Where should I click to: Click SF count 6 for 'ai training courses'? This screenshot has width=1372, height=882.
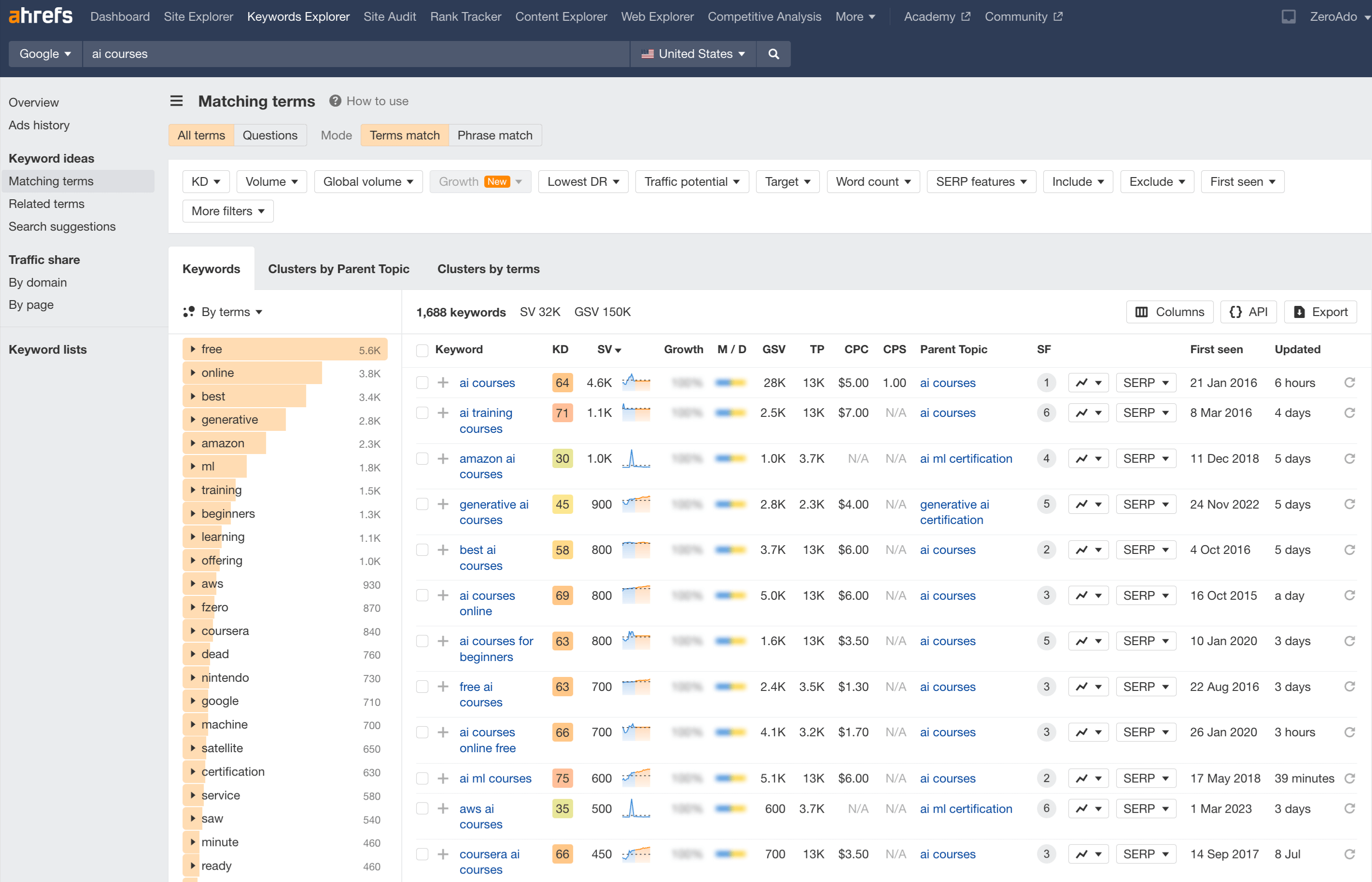pyautogui.click(x=1046, y=413)
